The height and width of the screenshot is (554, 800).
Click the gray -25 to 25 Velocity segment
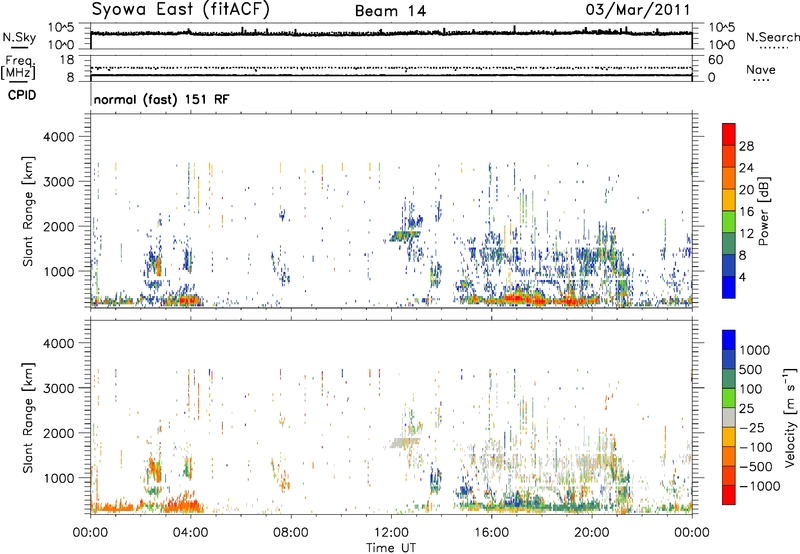[x=729, y=417]
